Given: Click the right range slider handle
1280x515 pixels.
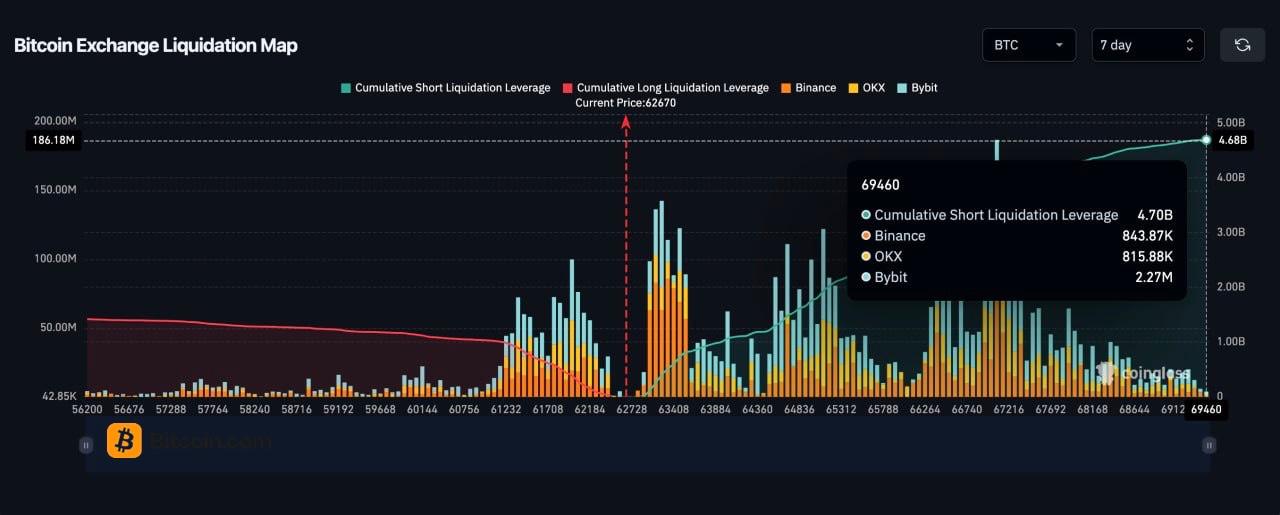Looking at the screenshot, I should (x=1209, y=445).
